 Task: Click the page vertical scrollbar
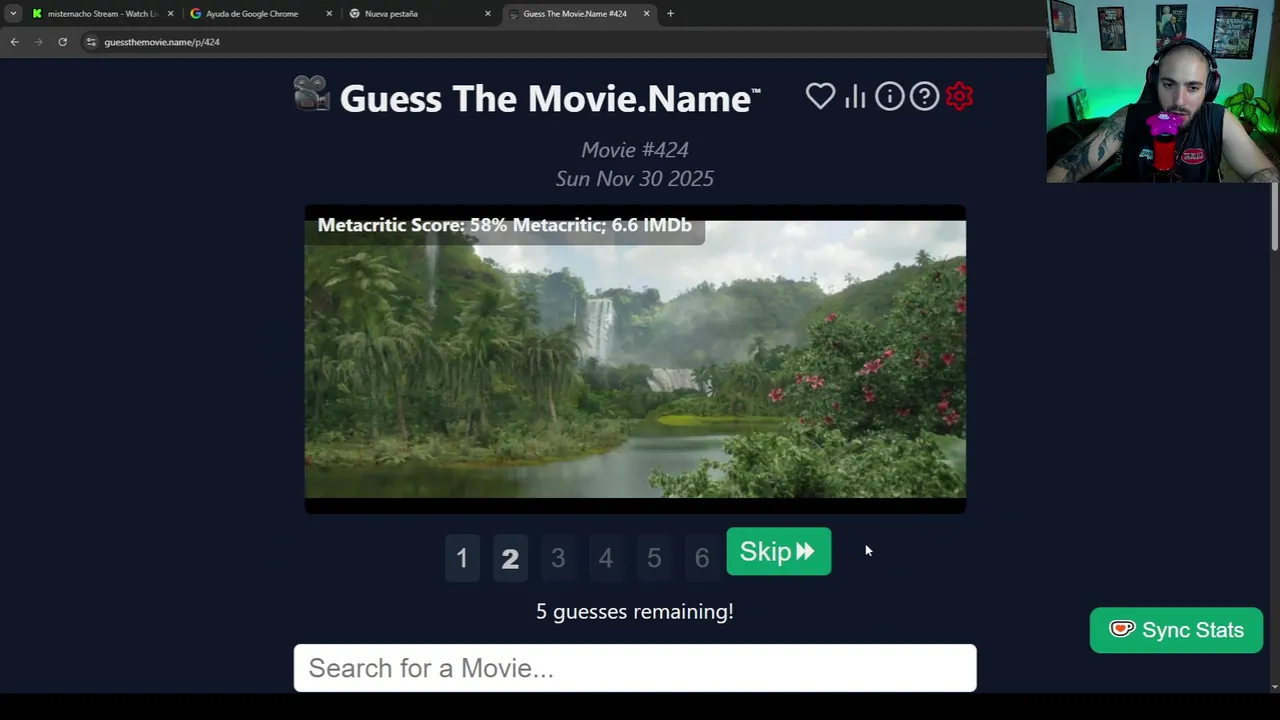pyautogui.click(x=1274, y=216)
